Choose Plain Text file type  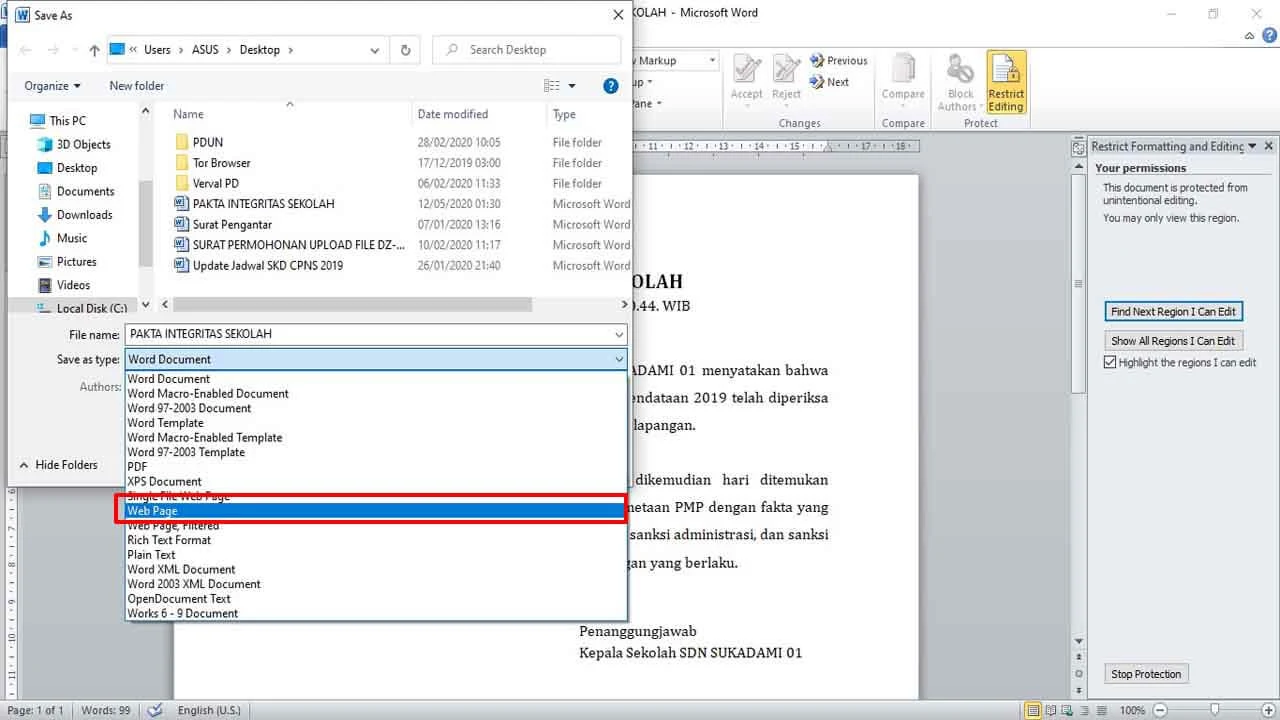pyautogui.click(x=151, y=555)
